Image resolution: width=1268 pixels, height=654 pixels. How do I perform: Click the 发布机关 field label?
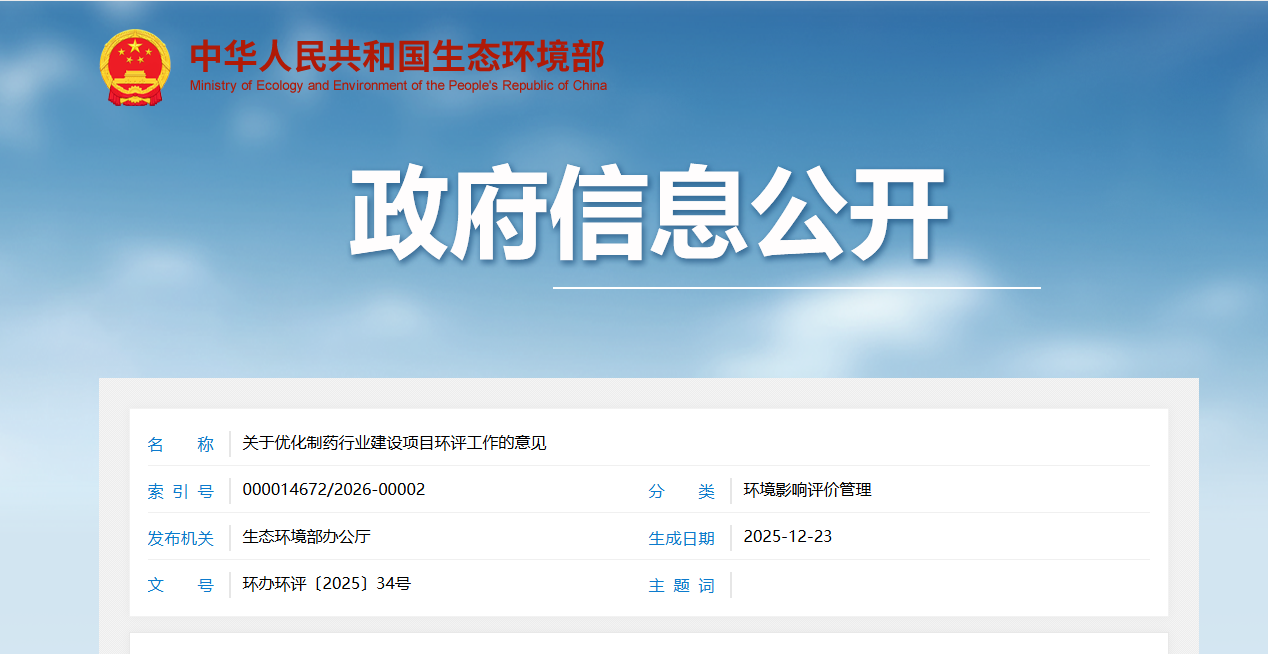click(181, 538)
